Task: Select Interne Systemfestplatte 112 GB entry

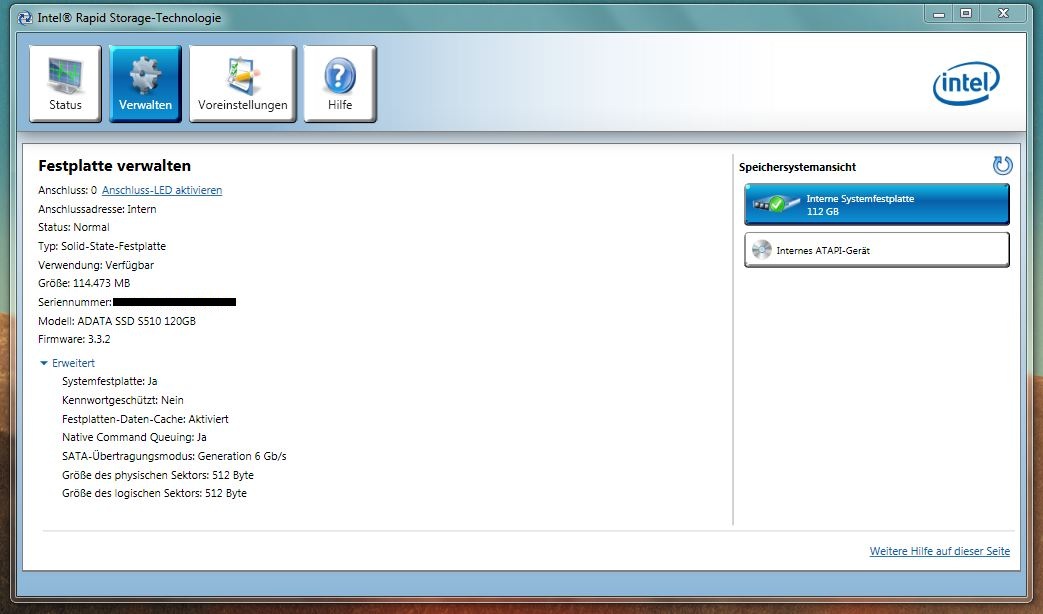Action: [877, 204]
